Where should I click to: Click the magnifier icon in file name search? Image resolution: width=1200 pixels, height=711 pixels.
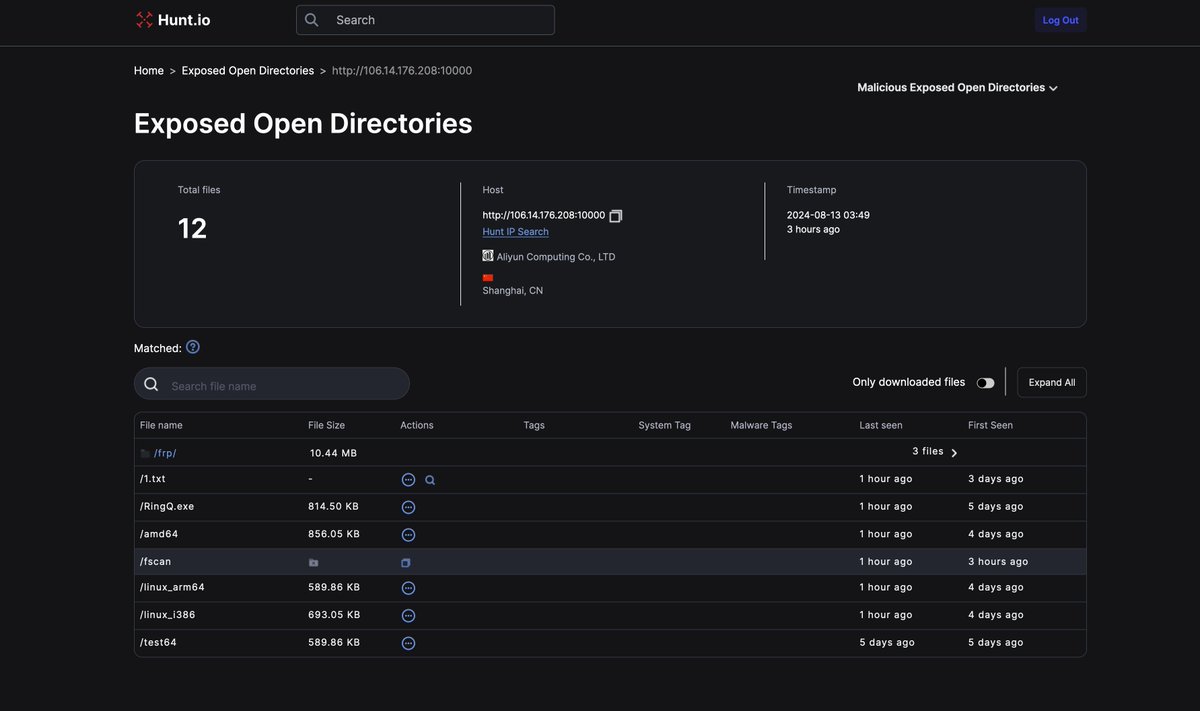click(151, 385)
